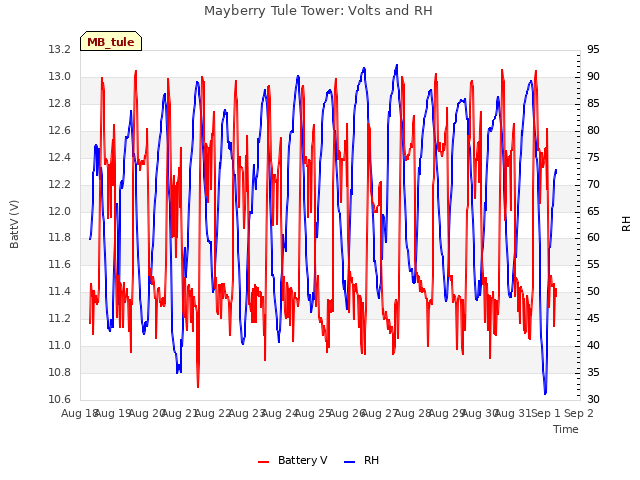Image resolution: width=640 pixels, height=480 pixels.
Task: Click the 12.0 voltage tick label
Action: 60,211
